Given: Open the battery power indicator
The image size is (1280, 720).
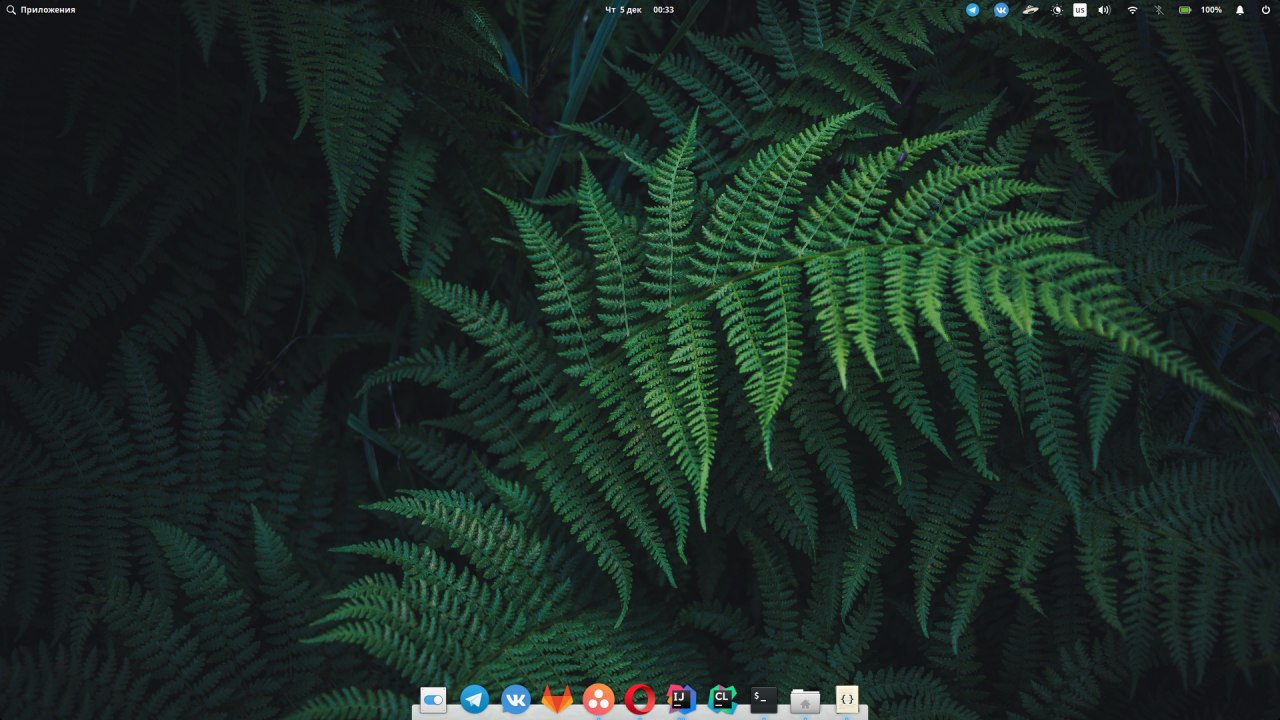Looking at the screenshot, I should pos(1185,10).
